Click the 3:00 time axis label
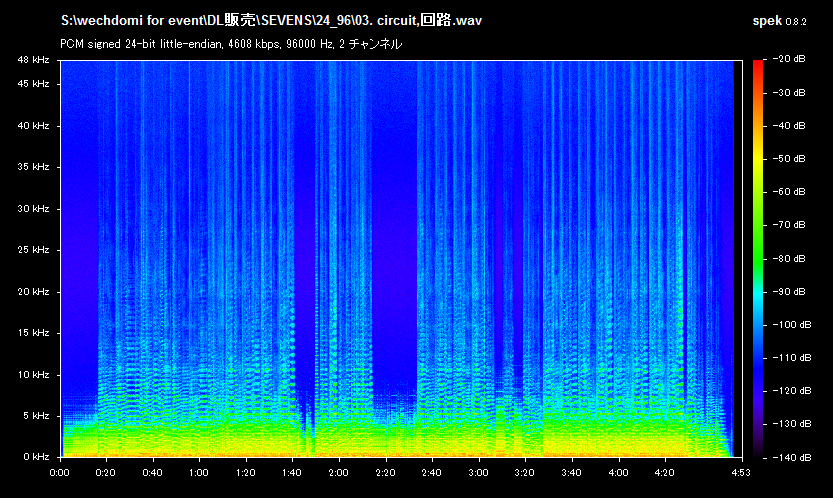 (478, 472)
